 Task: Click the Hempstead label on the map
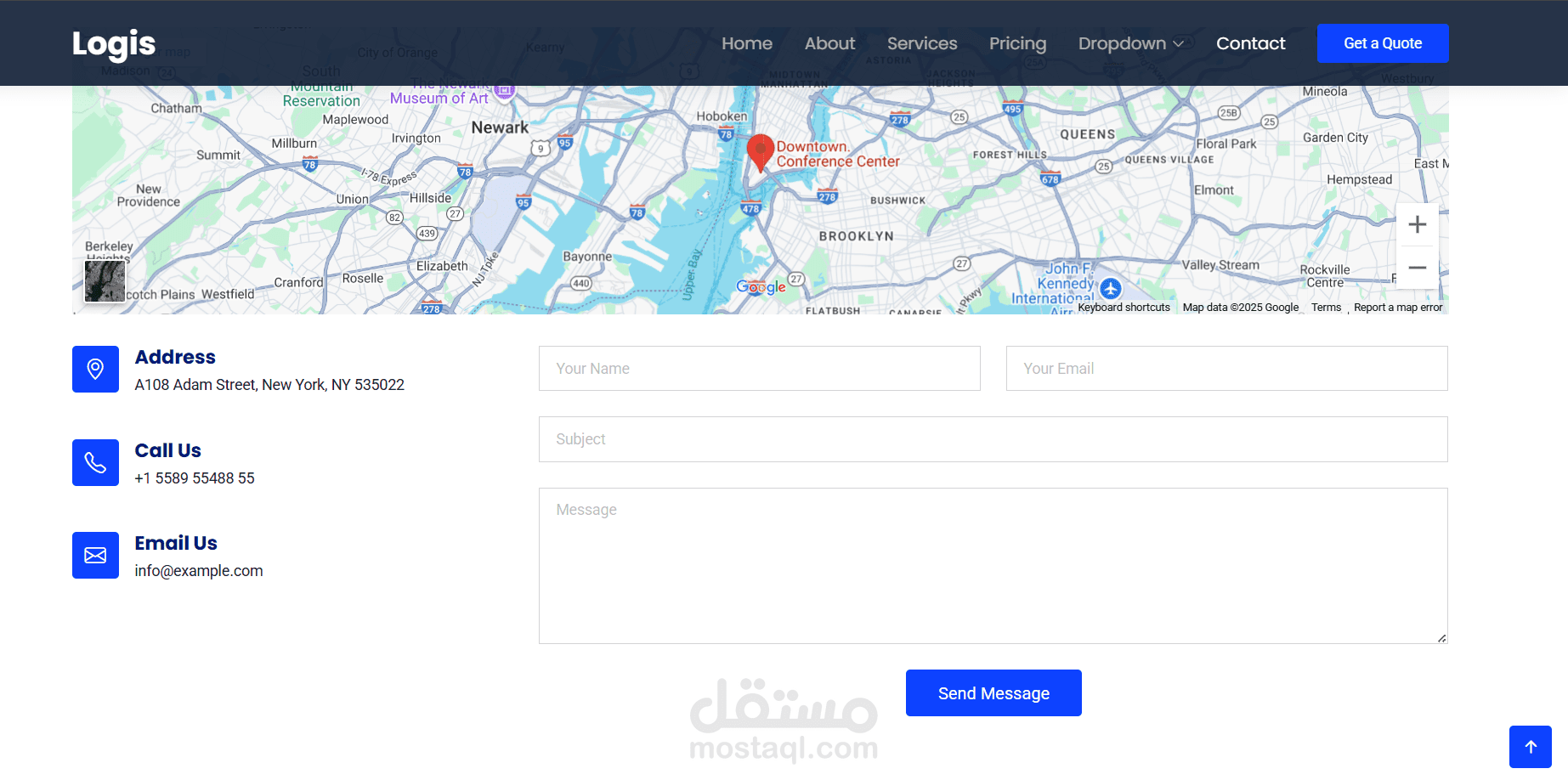tap(1360, 180)
